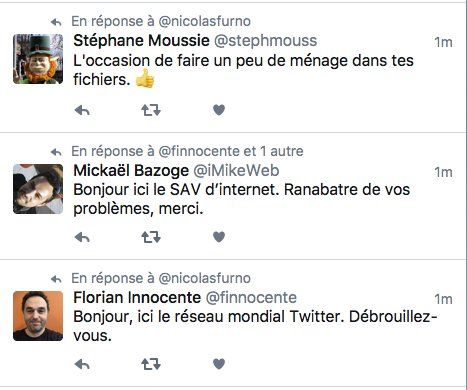This screenshot has height=390, width=467.
Task: Like Florian Innocente's Débrouillez-vous tweet
Action: click(219, 364)
